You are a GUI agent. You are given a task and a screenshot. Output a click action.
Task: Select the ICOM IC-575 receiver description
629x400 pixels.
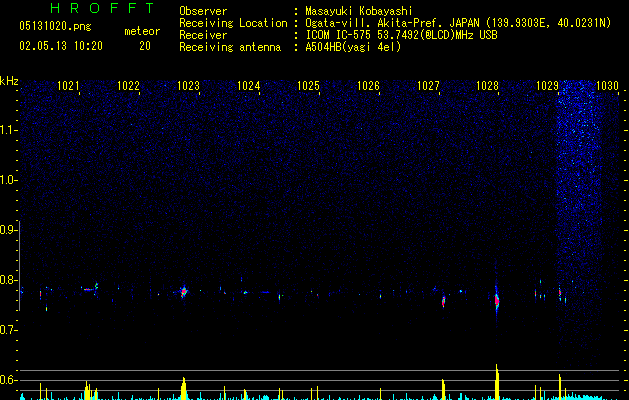click(x=401, y=35)
